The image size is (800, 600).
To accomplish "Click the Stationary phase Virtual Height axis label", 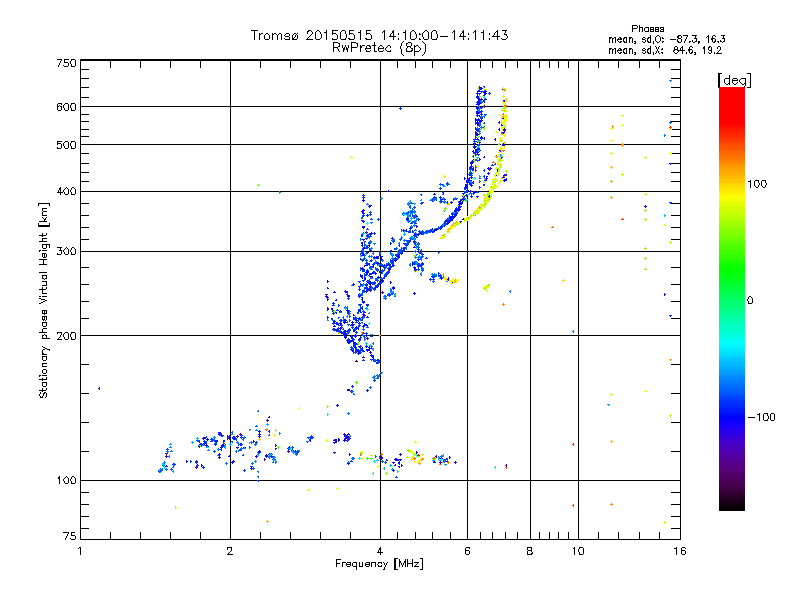I will [x=43, y=300].
